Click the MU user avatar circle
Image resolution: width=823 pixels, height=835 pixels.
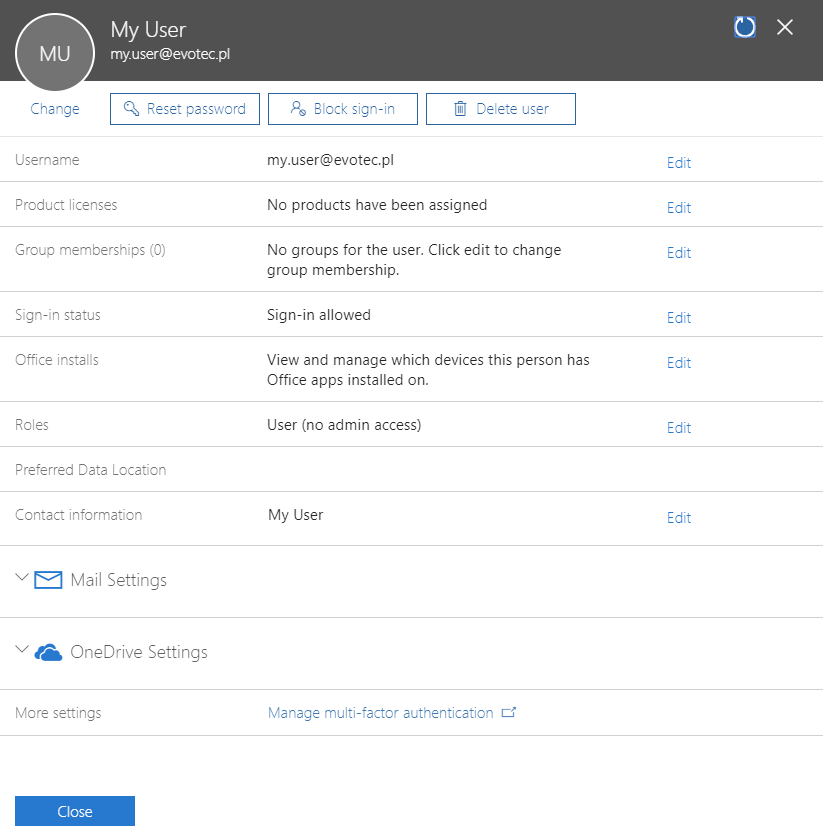coord(54,52)
